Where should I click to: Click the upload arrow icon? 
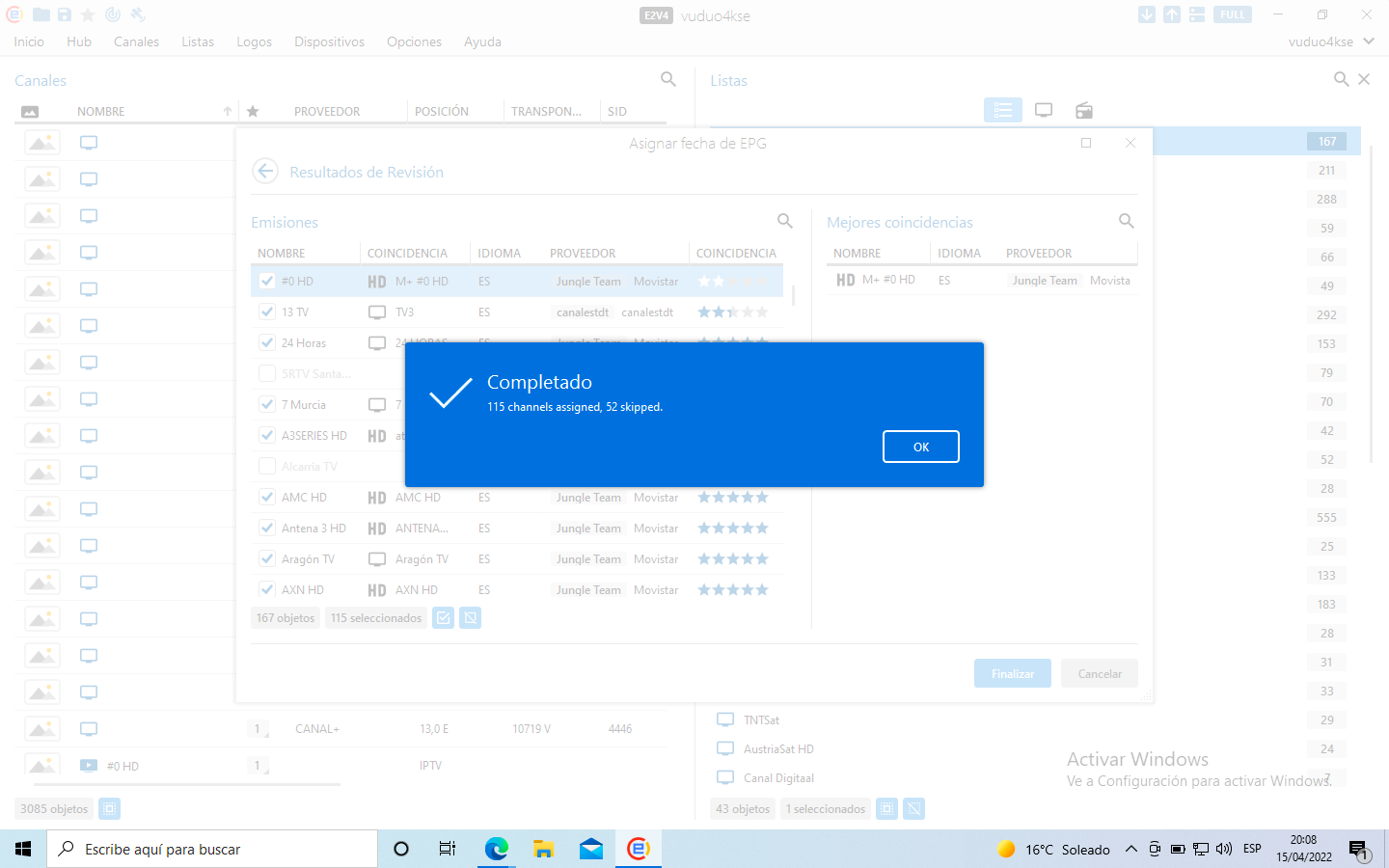[1171, 14]
